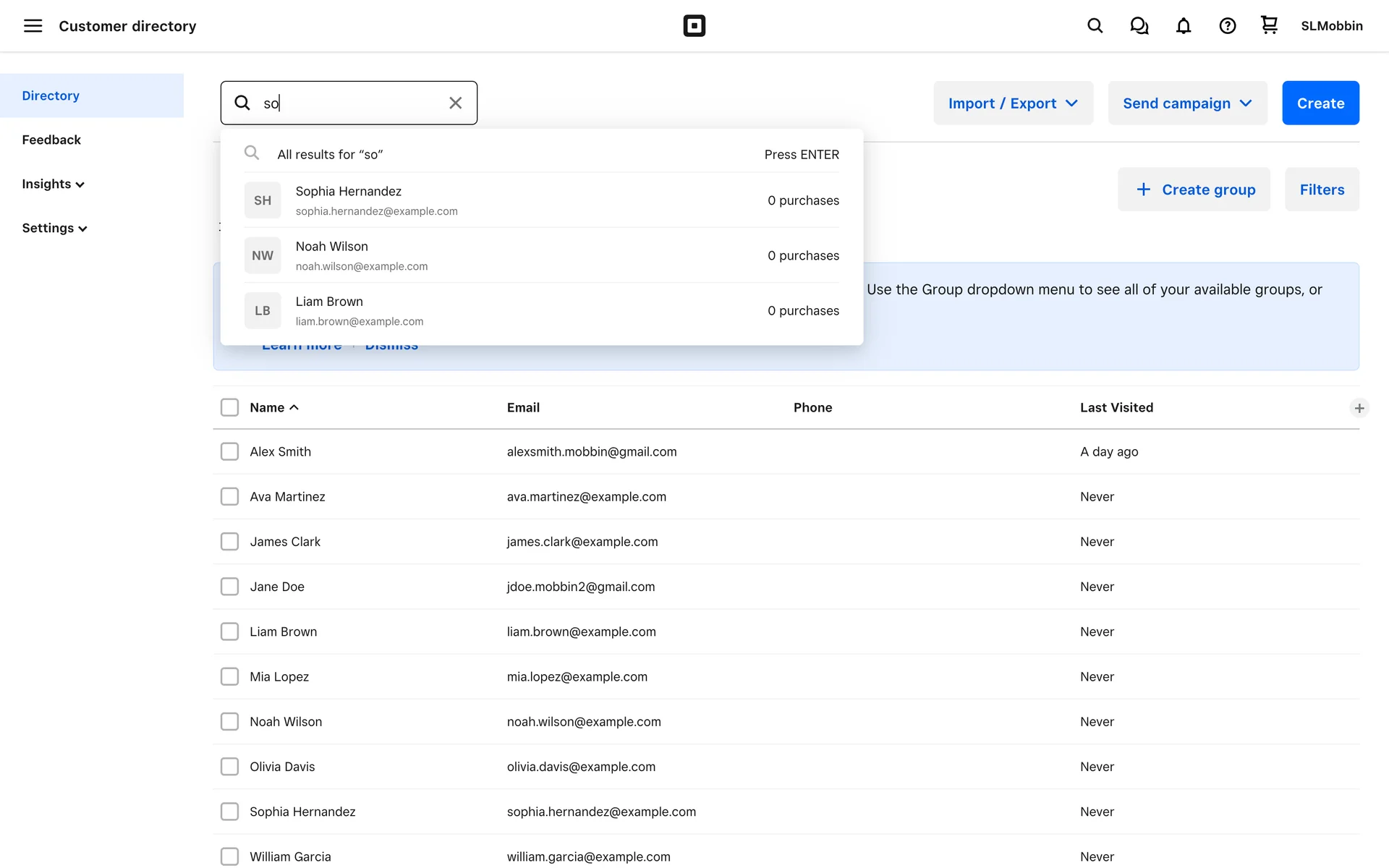The height and width of the screenshot is (868, 1389).
Task: Click the blue Create button
Action: coord(1320,103)
